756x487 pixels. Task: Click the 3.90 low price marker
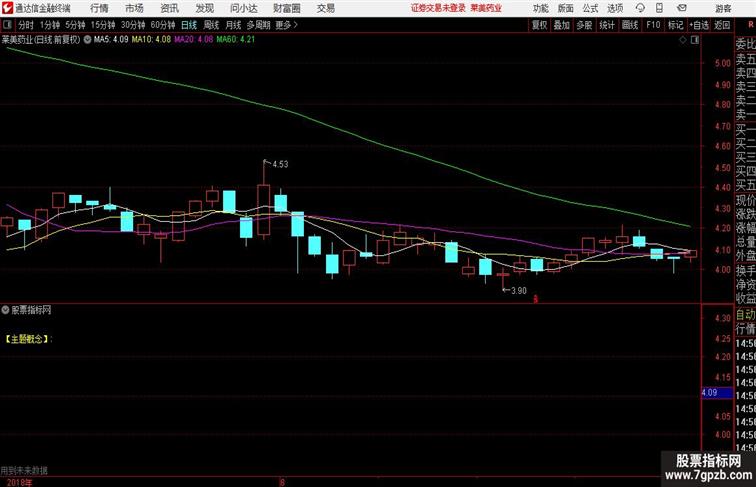518,291
